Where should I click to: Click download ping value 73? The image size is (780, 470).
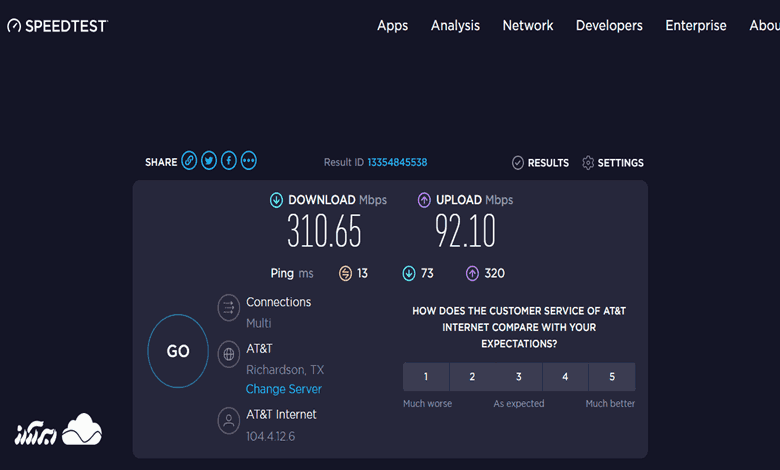tap(427, 273)
